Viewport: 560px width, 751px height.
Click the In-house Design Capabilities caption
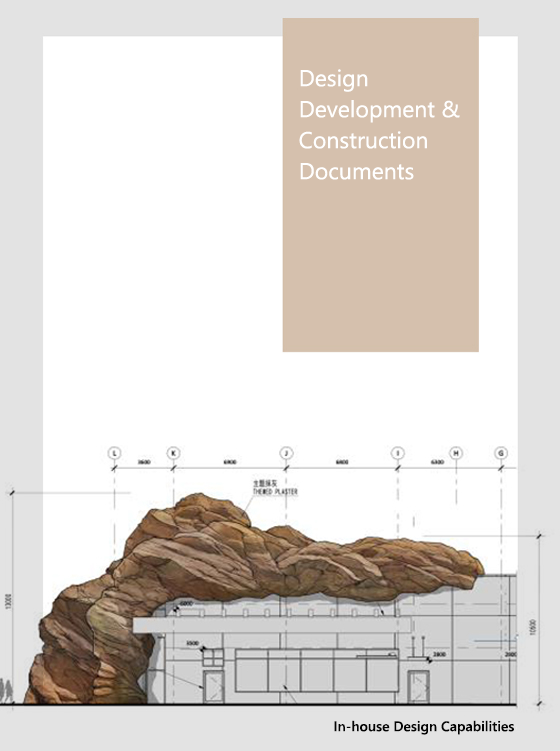(x=424, y=727)
